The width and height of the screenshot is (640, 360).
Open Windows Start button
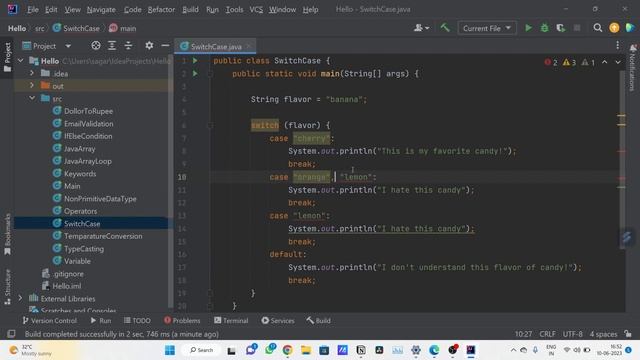(170, 350)
